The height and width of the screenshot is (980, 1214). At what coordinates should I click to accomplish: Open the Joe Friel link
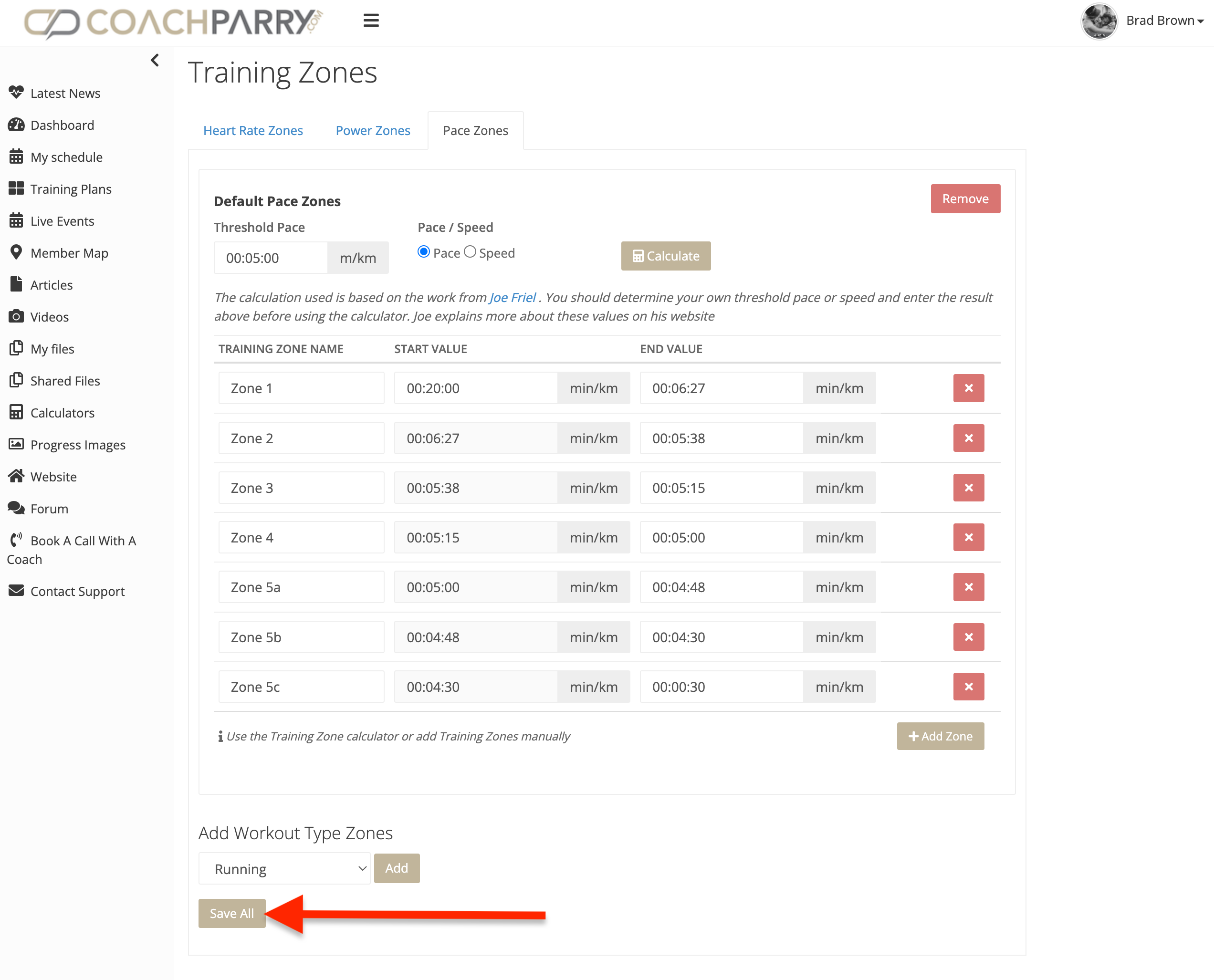(512, 298)
